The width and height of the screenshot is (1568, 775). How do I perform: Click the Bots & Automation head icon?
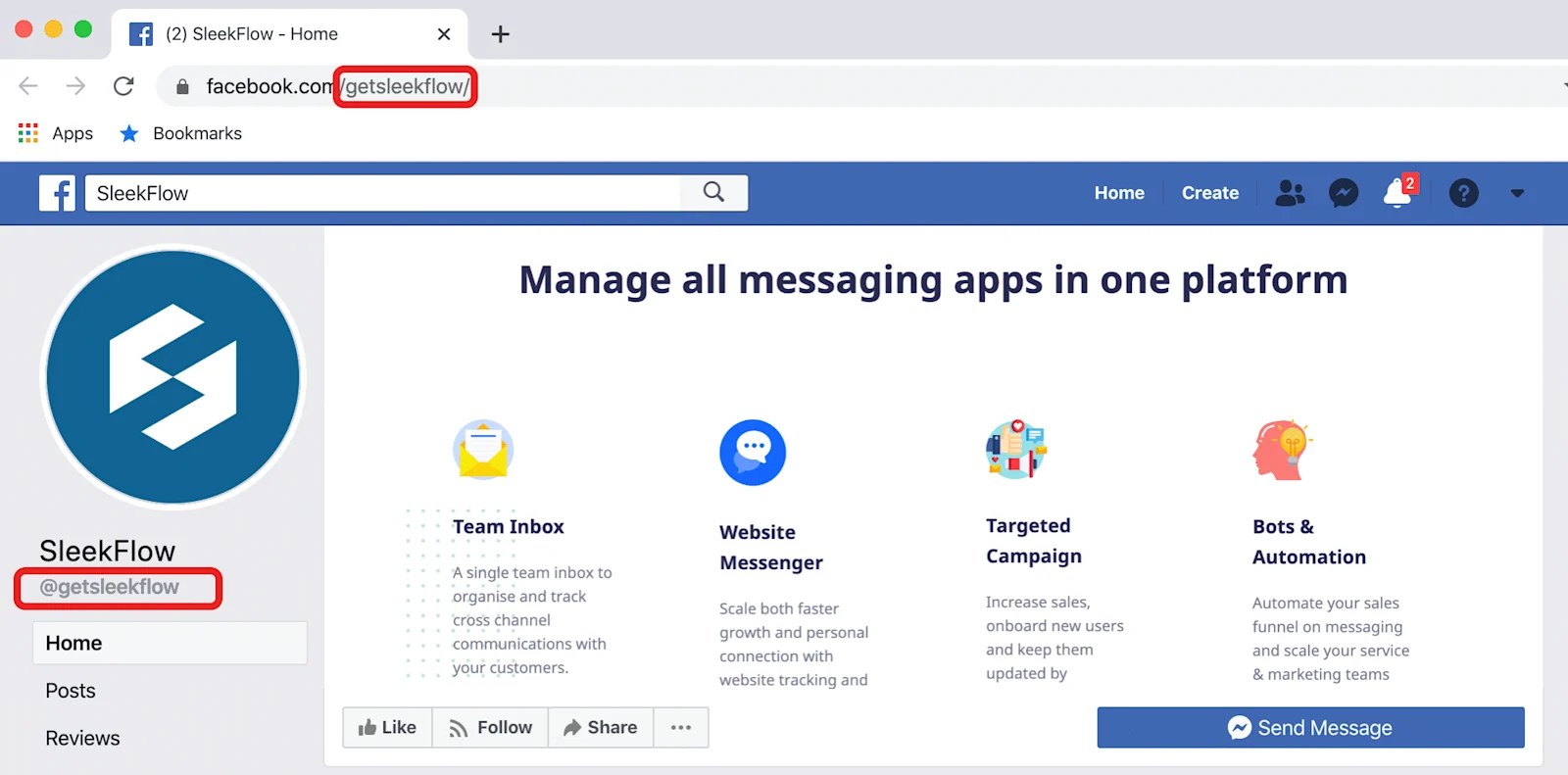(1282, 450)
